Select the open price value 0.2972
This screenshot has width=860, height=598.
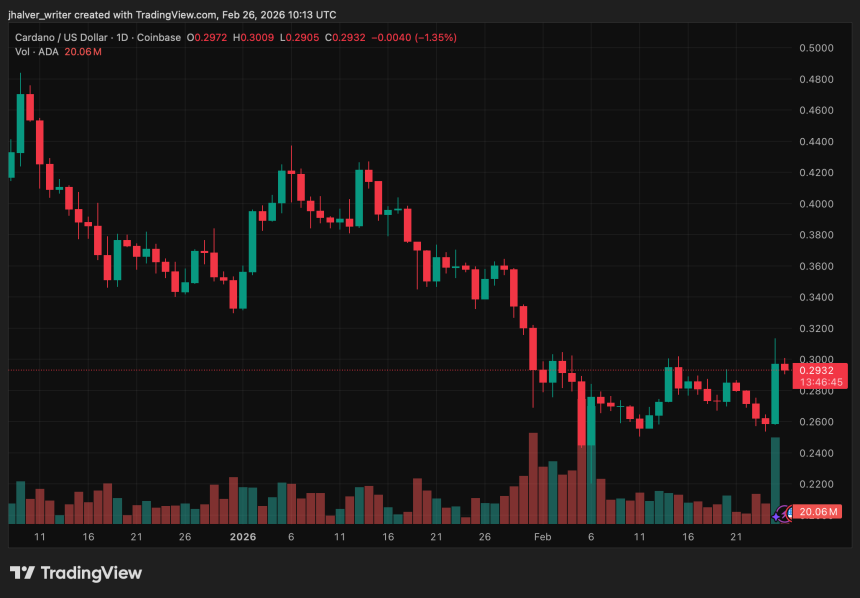[x=205, y=37]
